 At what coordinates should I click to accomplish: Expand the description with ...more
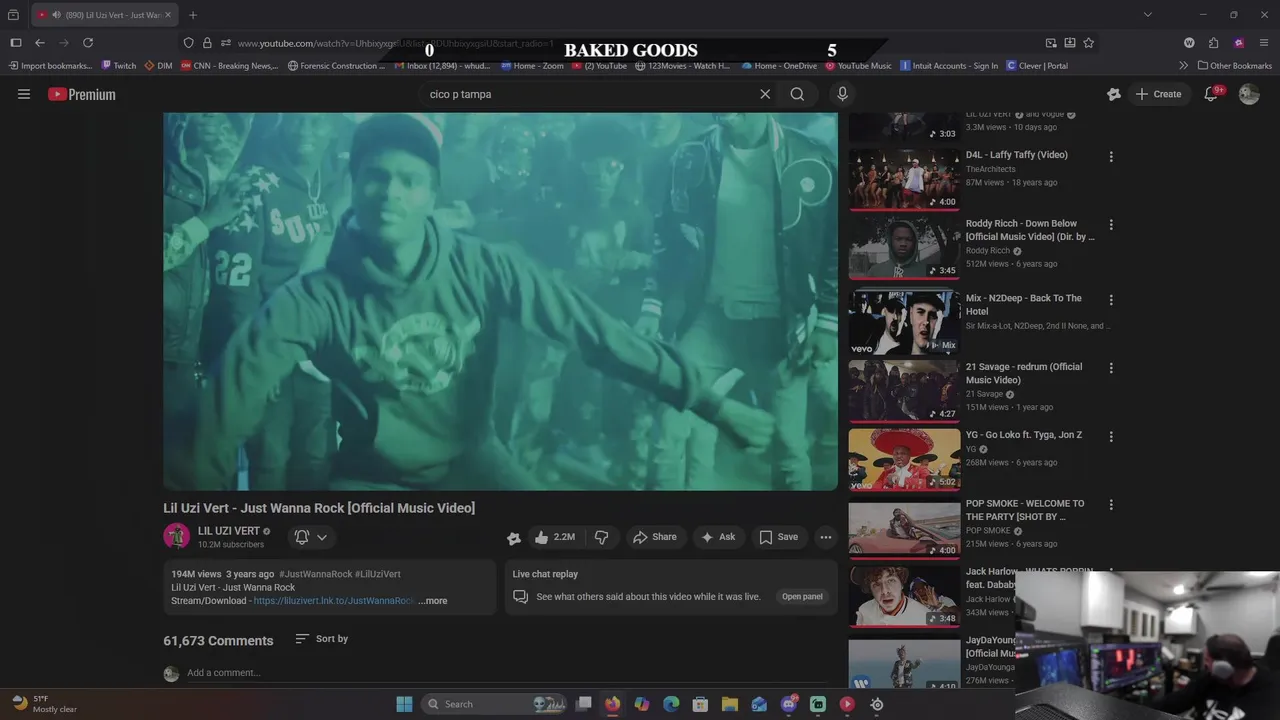tap(433, 601)
